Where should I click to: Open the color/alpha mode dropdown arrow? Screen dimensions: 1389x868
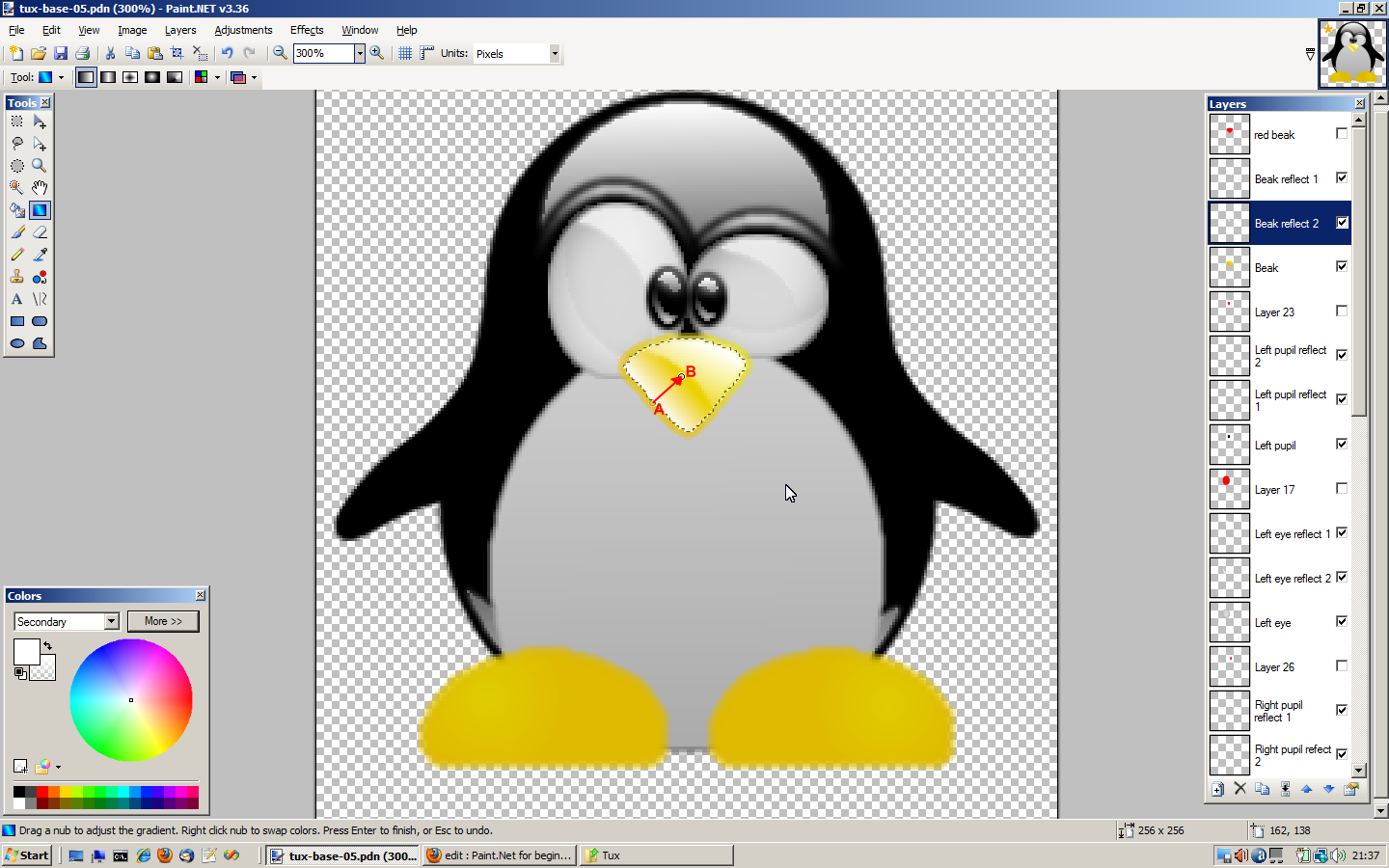(x=217, y=77)
